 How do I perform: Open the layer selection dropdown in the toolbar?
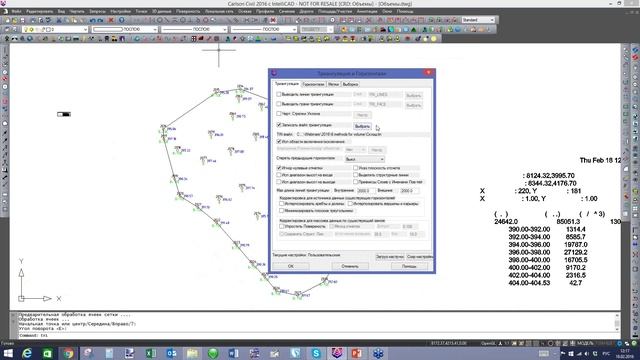tap(55, 29)
